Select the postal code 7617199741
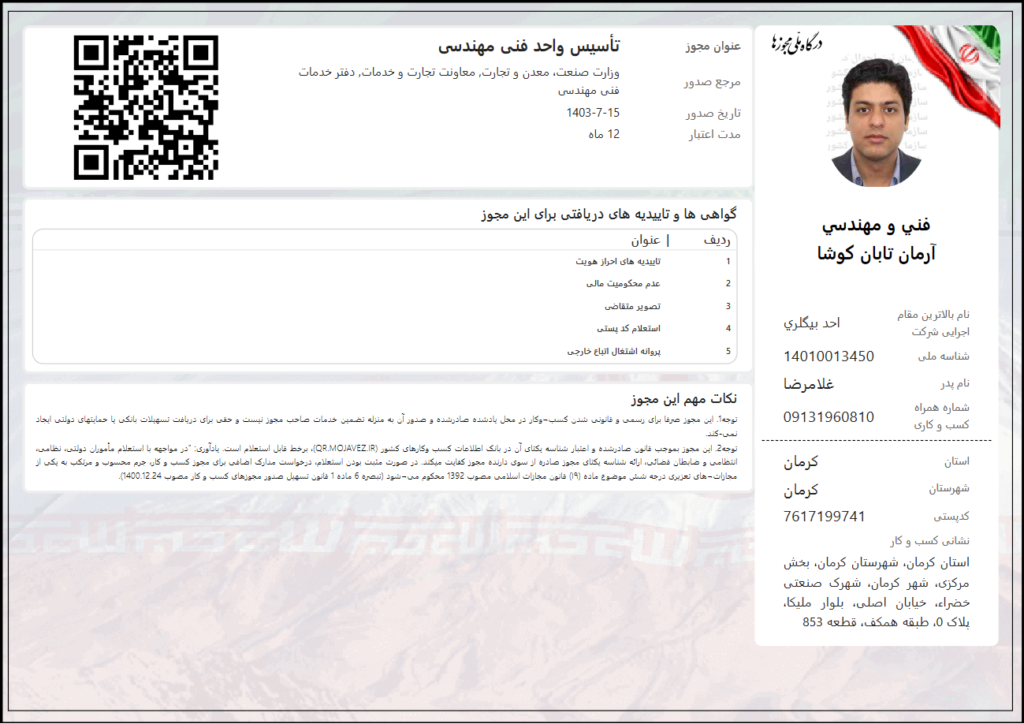The image size is (1024, 724). pos(824,516)
